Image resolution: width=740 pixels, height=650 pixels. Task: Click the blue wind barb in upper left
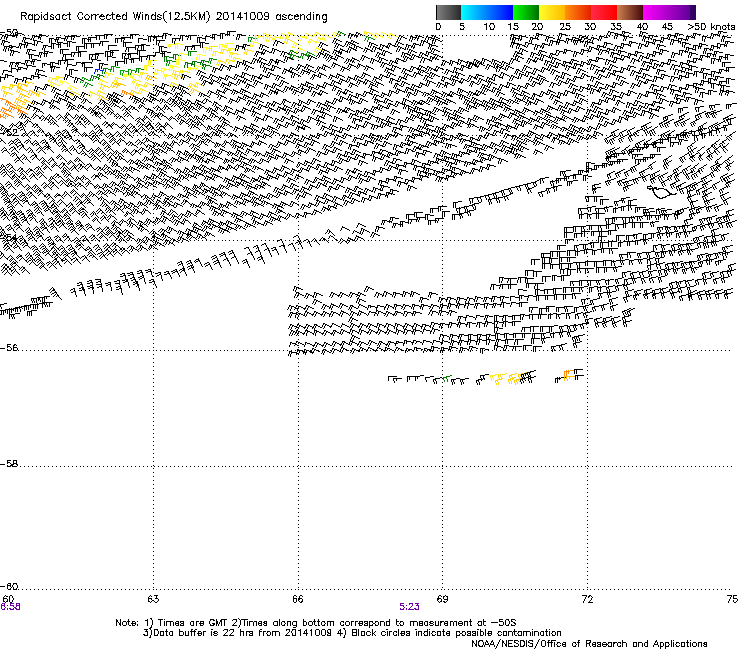[98, 71]
